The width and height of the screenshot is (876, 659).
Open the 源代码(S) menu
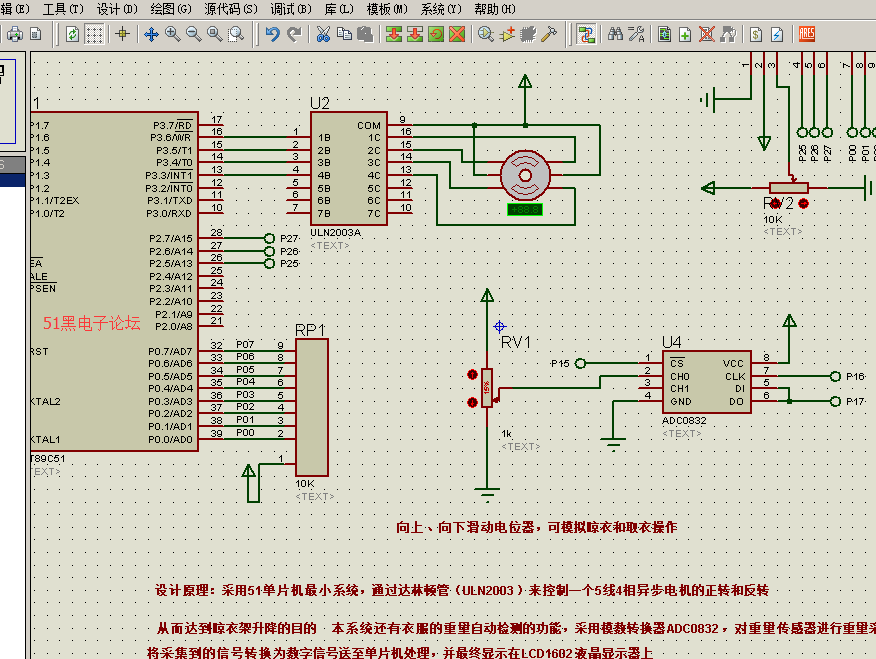tap(230, 9)
